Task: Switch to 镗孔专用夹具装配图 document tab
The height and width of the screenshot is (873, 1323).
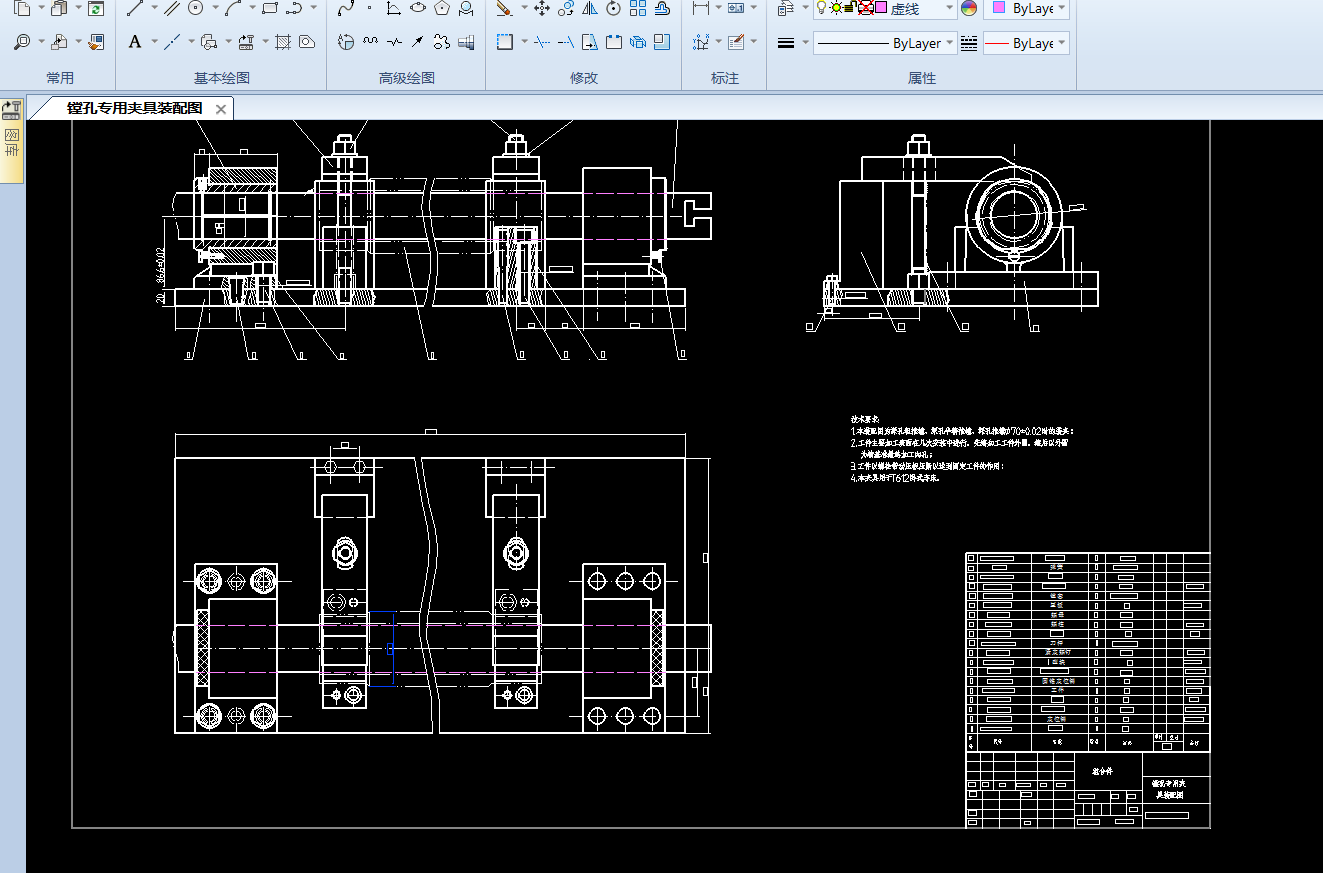Action: [x=134, y=108]
